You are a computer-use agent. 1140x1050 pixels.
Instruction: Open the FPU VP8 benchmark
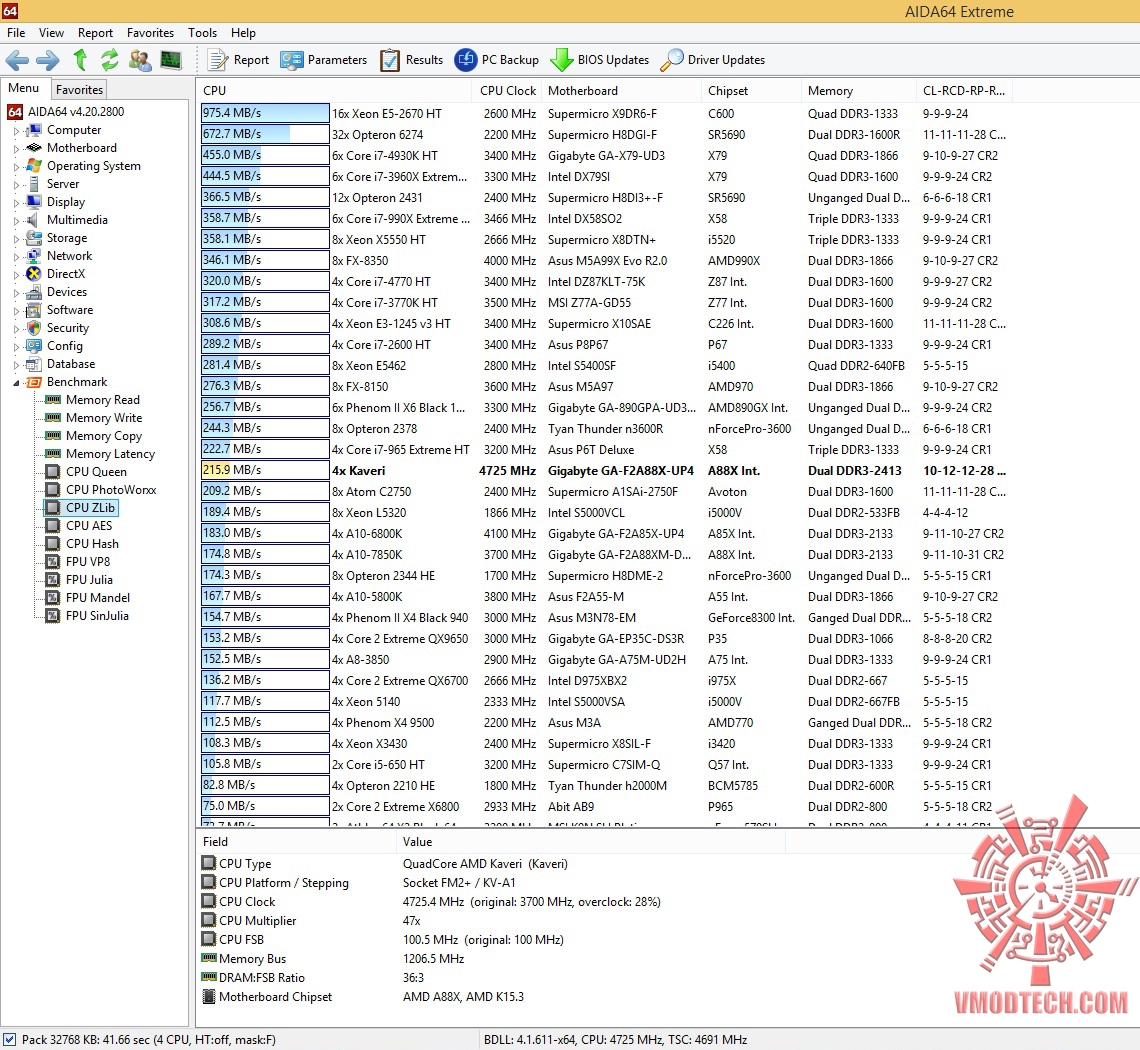(x=88, y=561)
